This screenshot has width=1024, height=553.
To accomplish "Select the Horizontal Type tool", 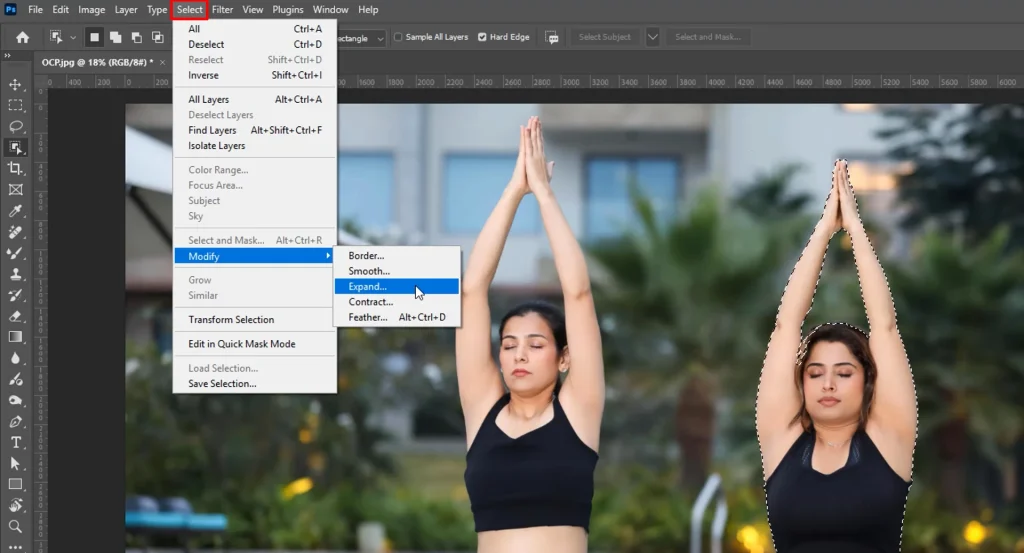I will pyautogui.click(x=15, y=443).
